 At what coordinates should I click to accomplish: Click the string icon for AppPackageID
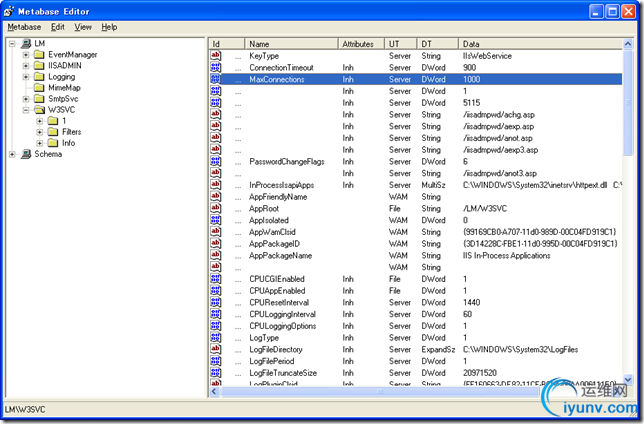[x=216, y=244]
